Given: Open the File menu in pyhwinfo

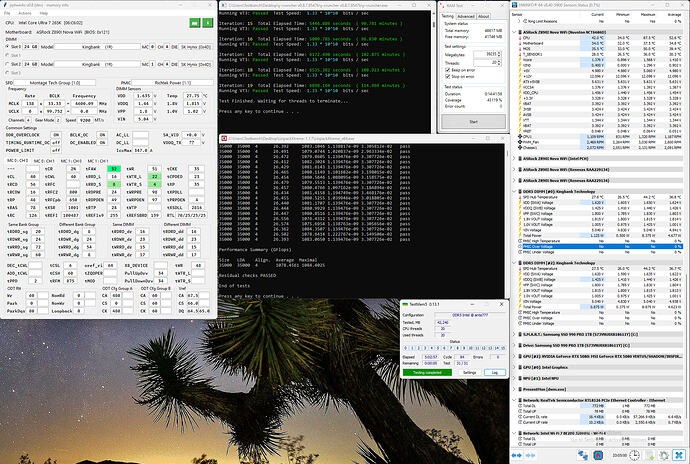Looking at the screenshot, I should 7,13.
